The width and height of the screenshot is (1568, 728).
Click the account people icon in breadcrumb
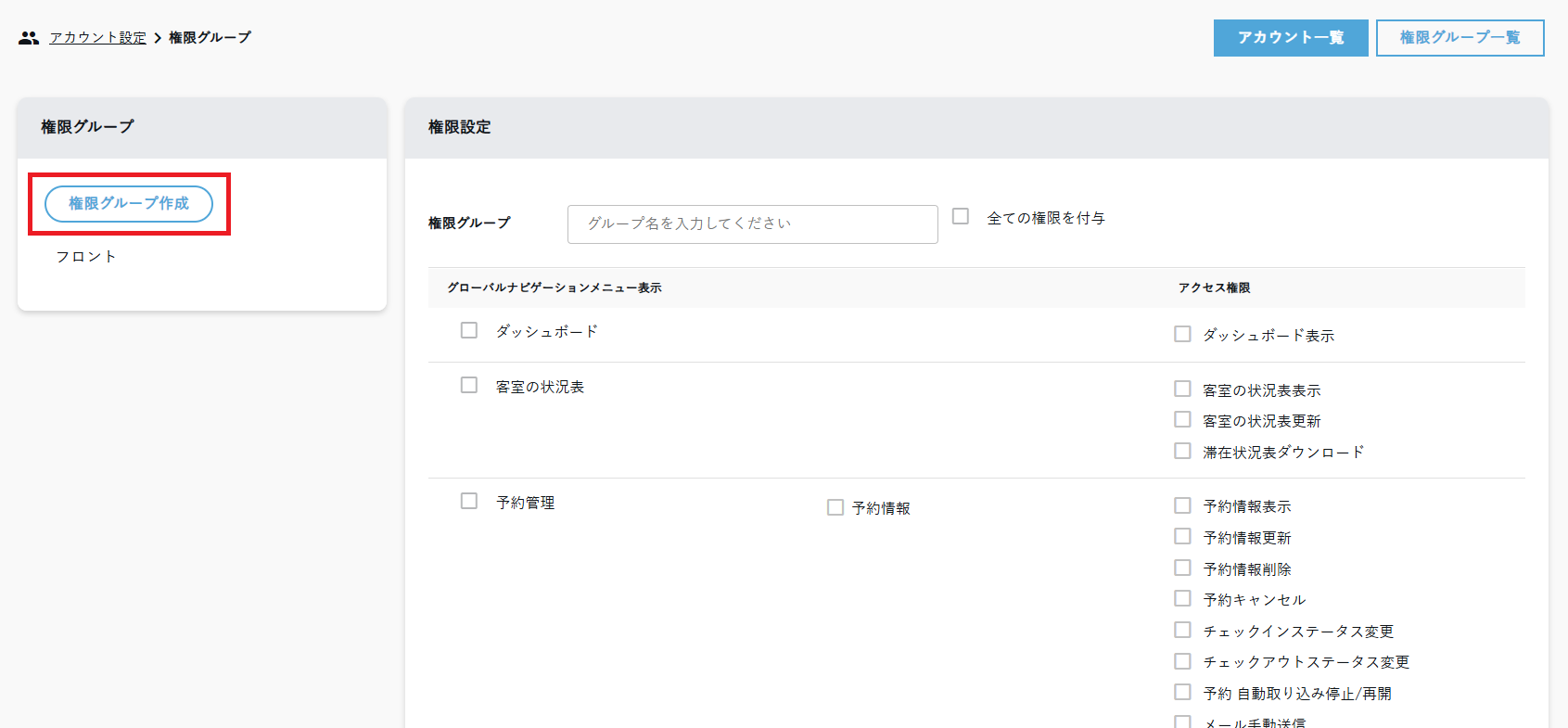29,38
